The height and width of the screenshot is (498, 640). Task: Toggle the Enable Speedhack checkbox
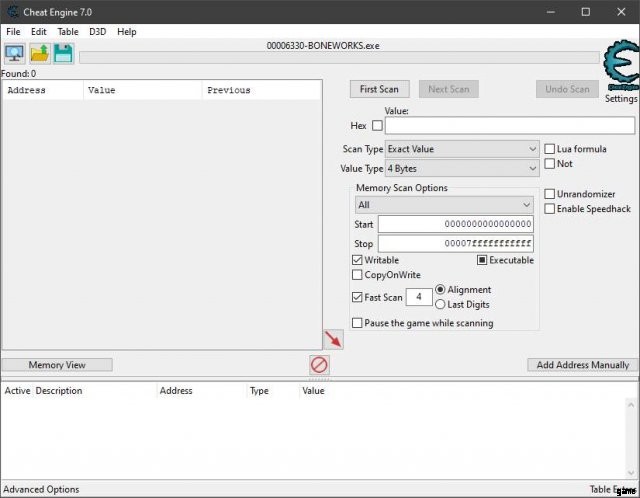point(550,209)
